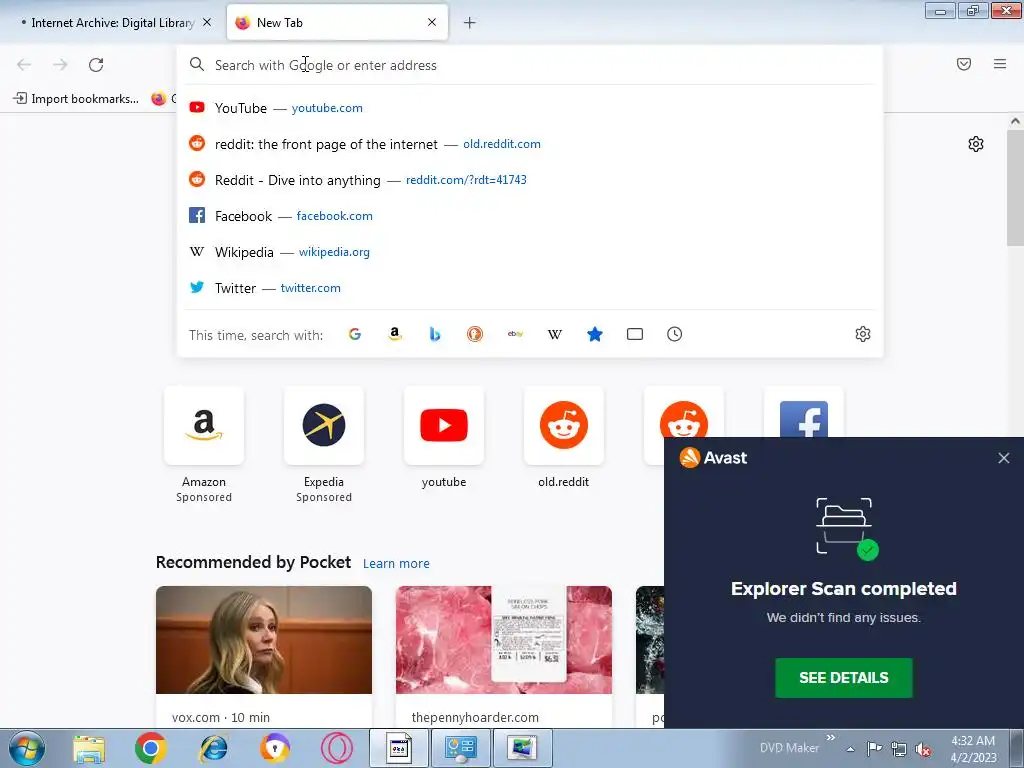Expand the taskbar toolbar chevron
The height and width of the screenshot is (768, 1024).
click(831, 738)
